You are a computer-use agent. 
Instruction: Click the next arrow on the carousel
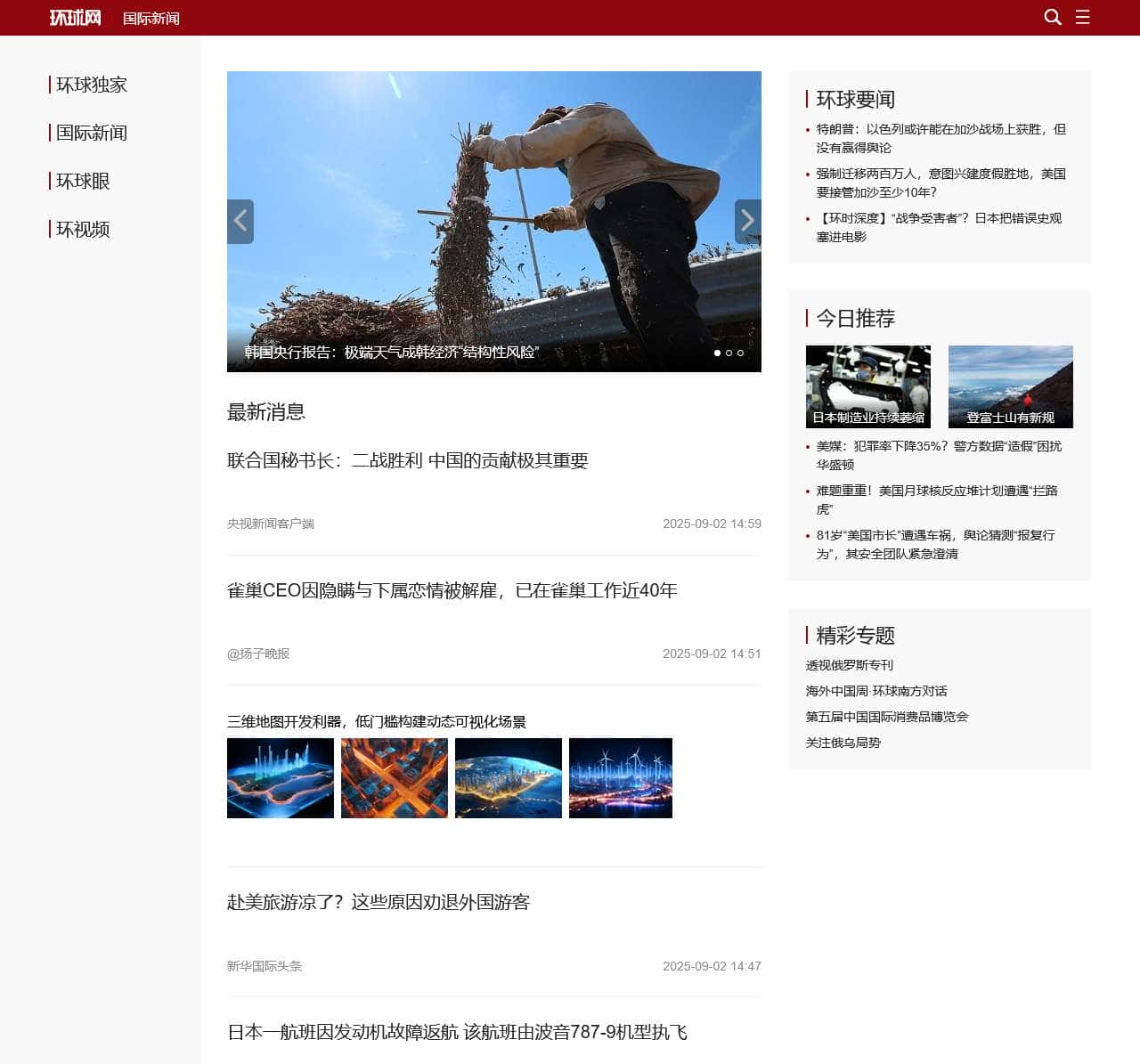tap(747, 222)
